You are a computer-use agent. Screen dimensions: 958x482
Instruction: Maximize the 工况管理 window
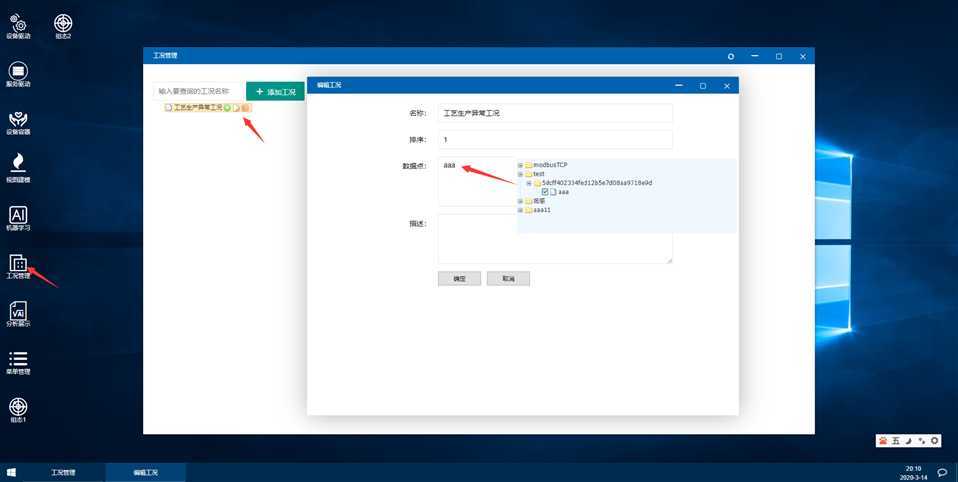[x=779, y=56]
